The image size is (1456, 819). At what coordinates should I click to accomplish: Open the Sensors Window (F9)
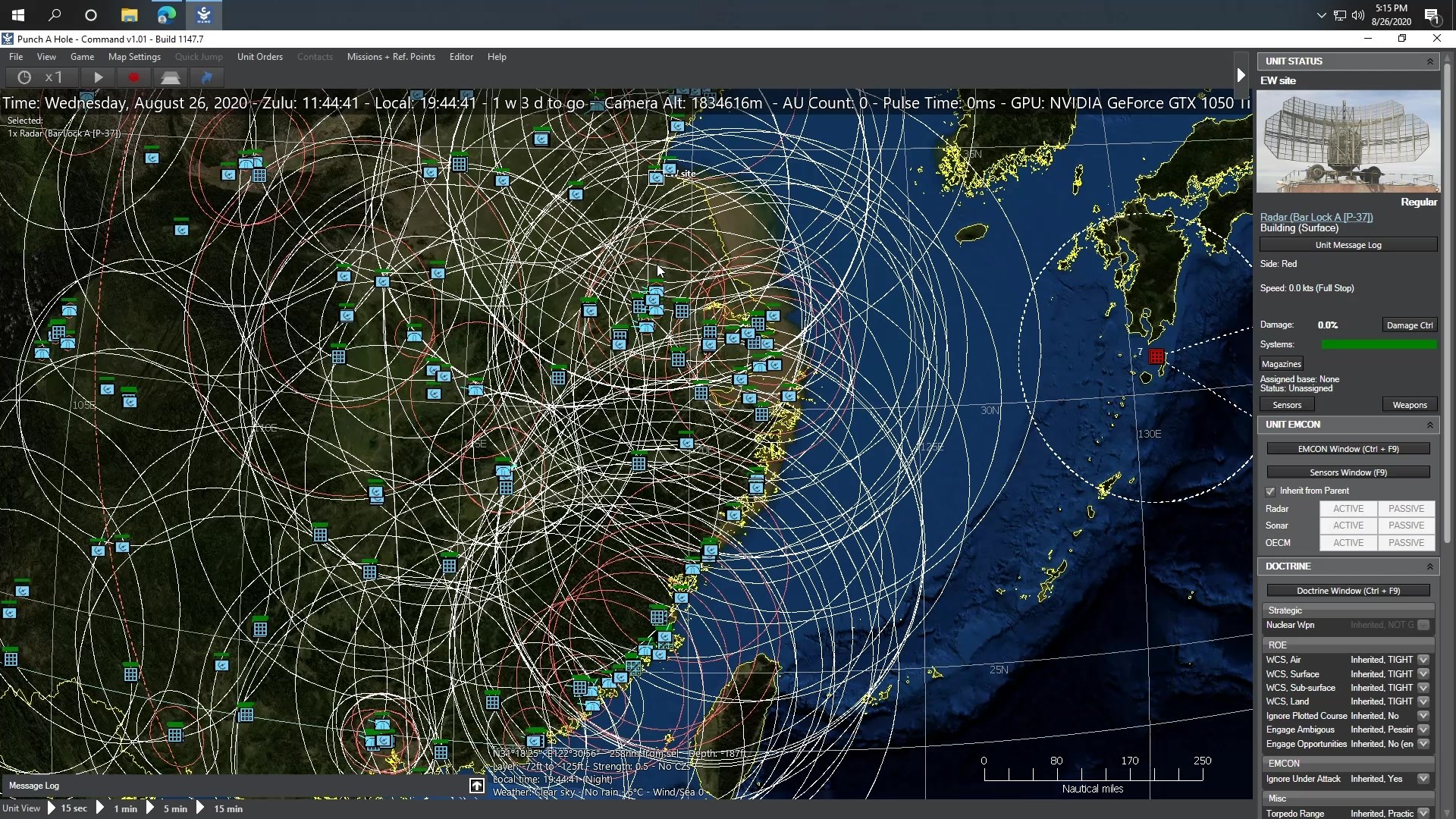[x=1348, y=472]
